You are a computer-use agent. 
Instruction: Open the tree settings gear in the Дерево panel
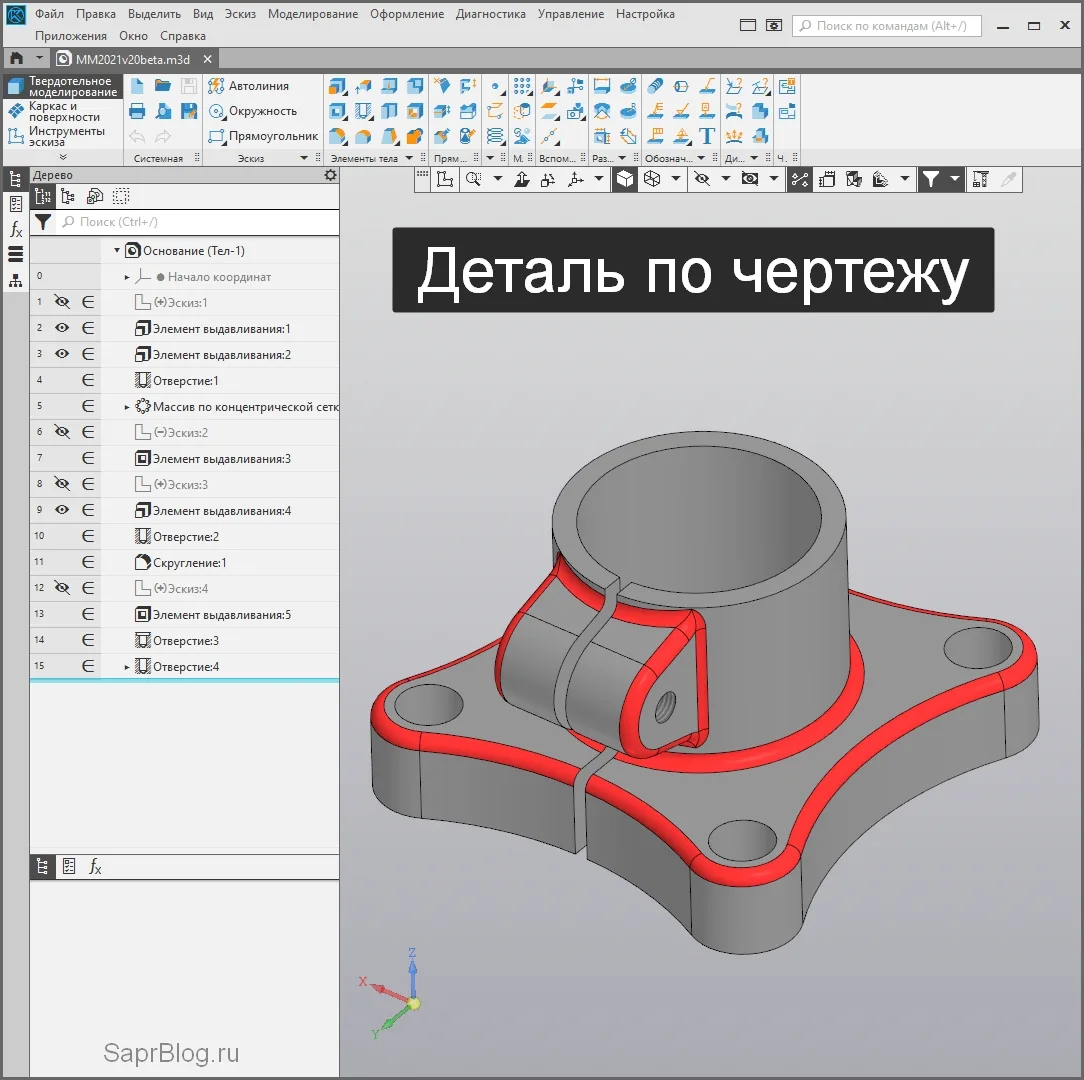(x=330, y=175)
